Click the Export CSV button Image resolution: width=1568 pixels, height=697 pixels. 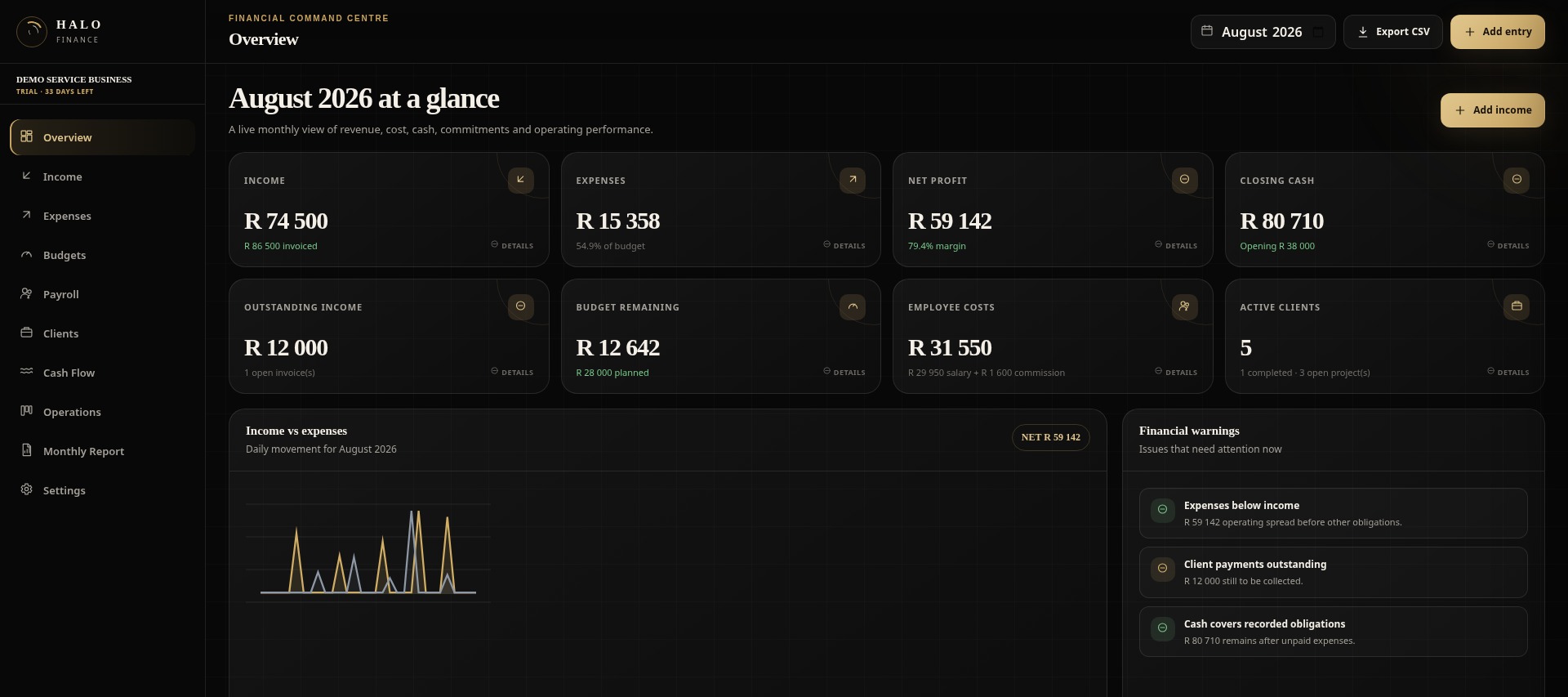tap(1393, 32)
